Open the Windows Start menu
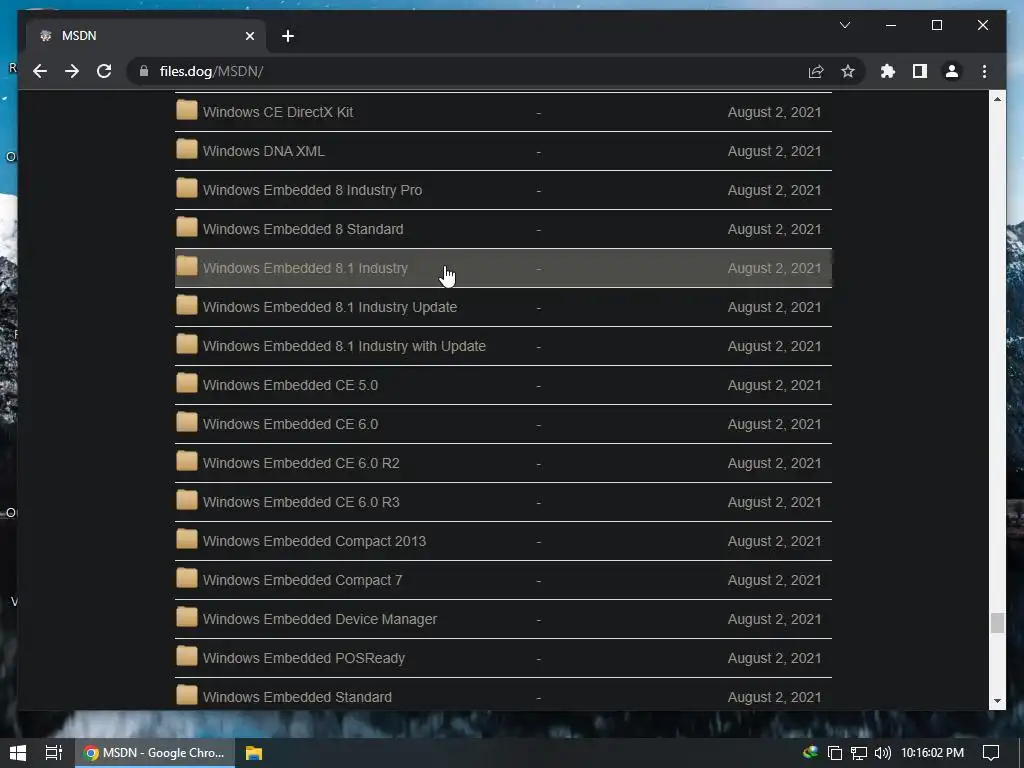The width and height of the screenshot is (1024, 768). tap(18, 753)
